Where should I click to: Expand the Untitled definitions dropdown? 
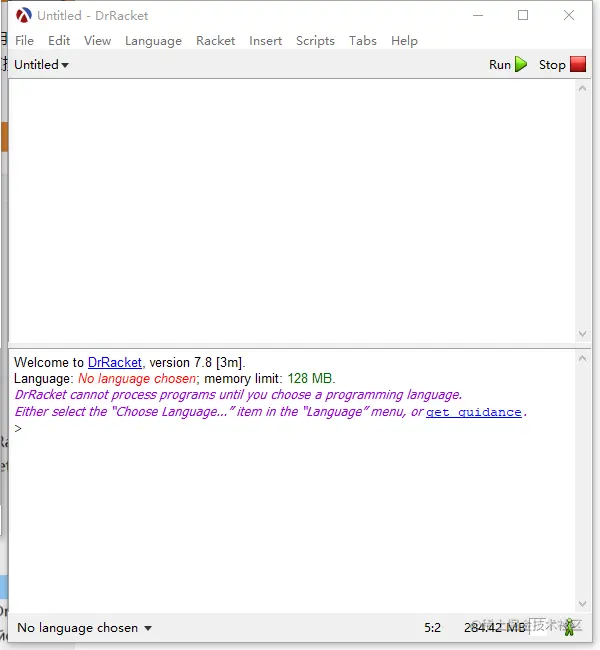coord(41,65)
